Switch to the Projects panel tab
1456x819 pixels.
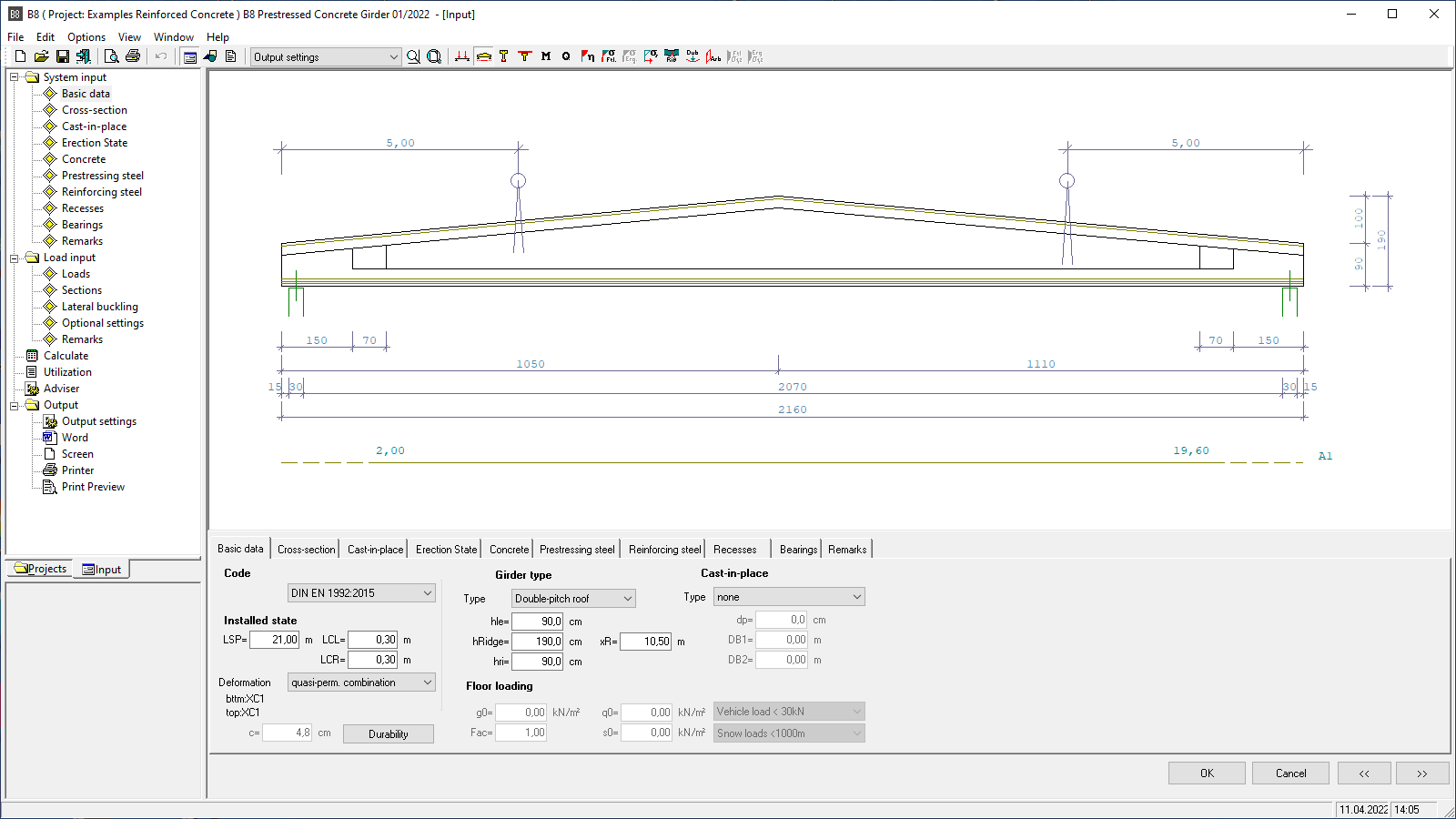click(41, 569)
